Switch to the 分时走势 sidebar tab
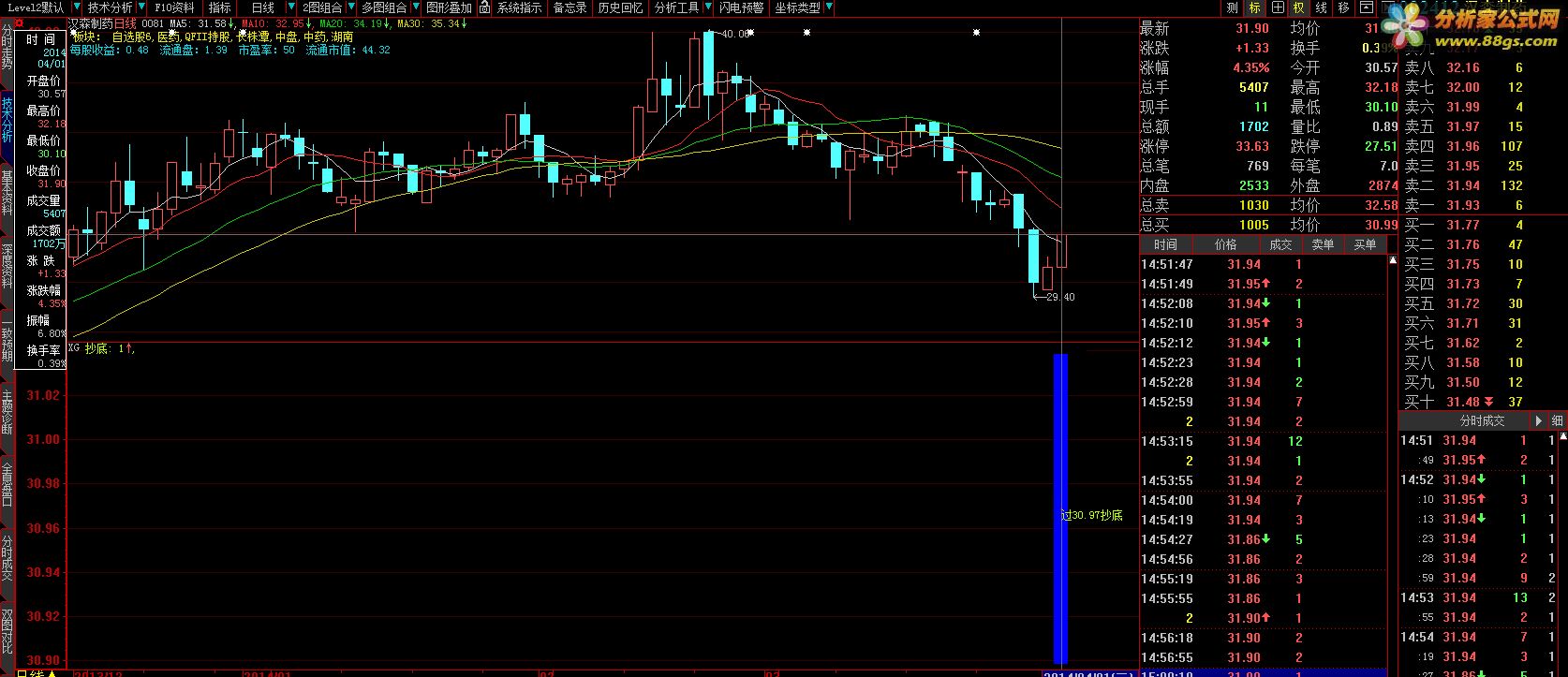The image size is (1568, 677). pos(7,46)
